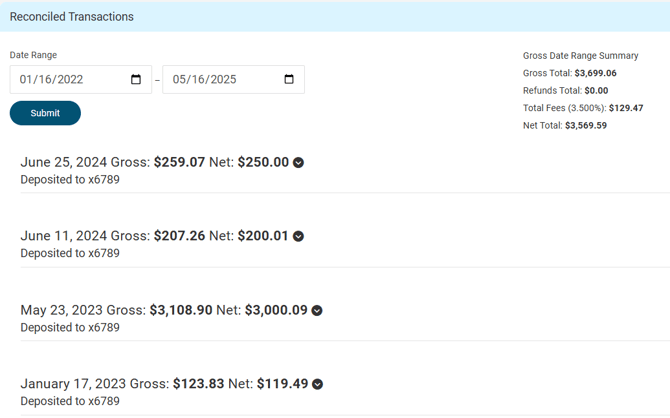Expand the May 23, 2023 transaction chevron

point(317,311)
